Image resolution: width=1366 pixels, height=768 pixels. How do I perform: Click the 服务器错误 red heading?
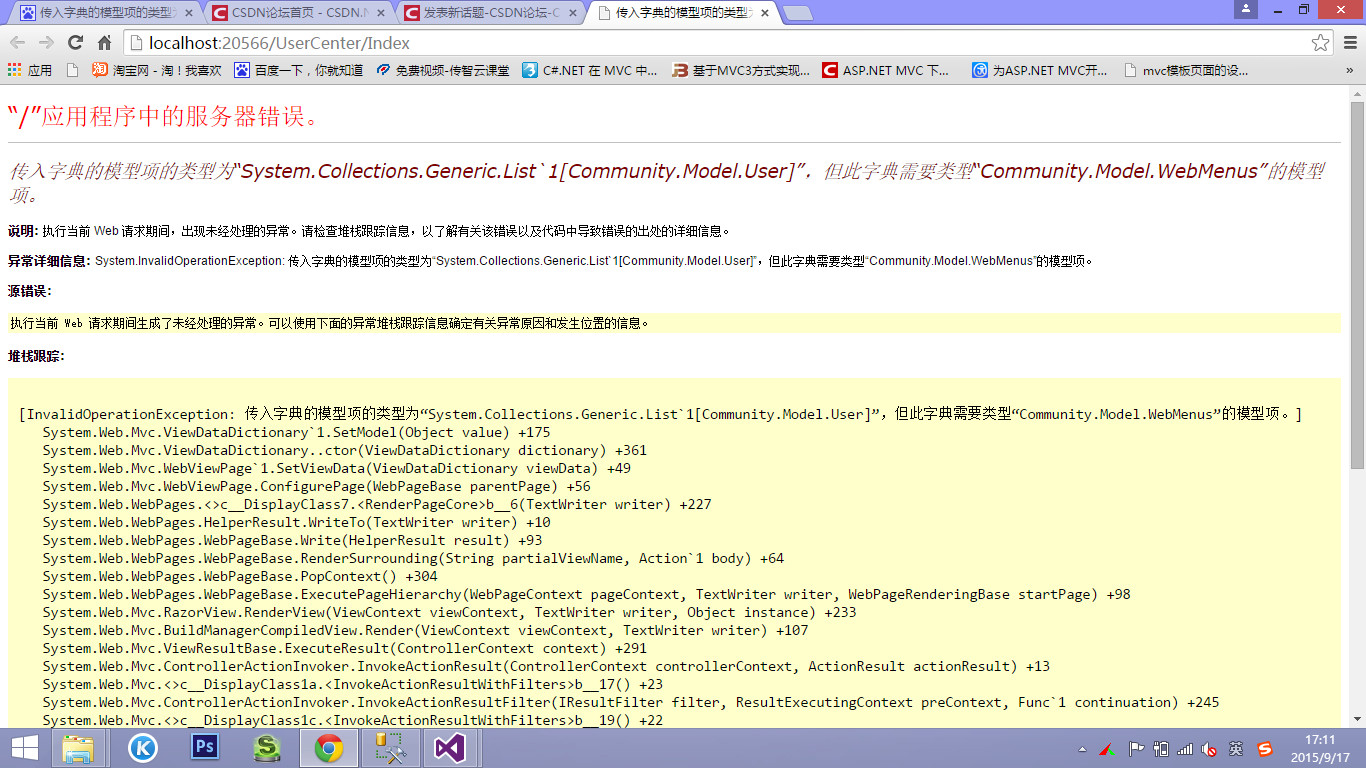(x=164, y=115)
